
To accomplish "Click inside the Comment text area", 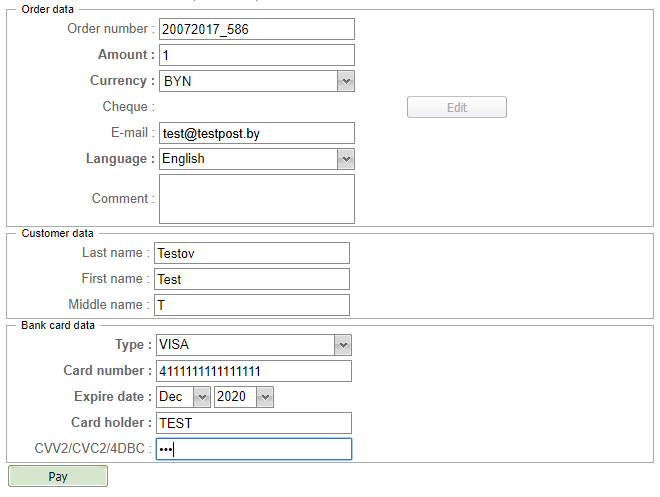I will point(256,199).
